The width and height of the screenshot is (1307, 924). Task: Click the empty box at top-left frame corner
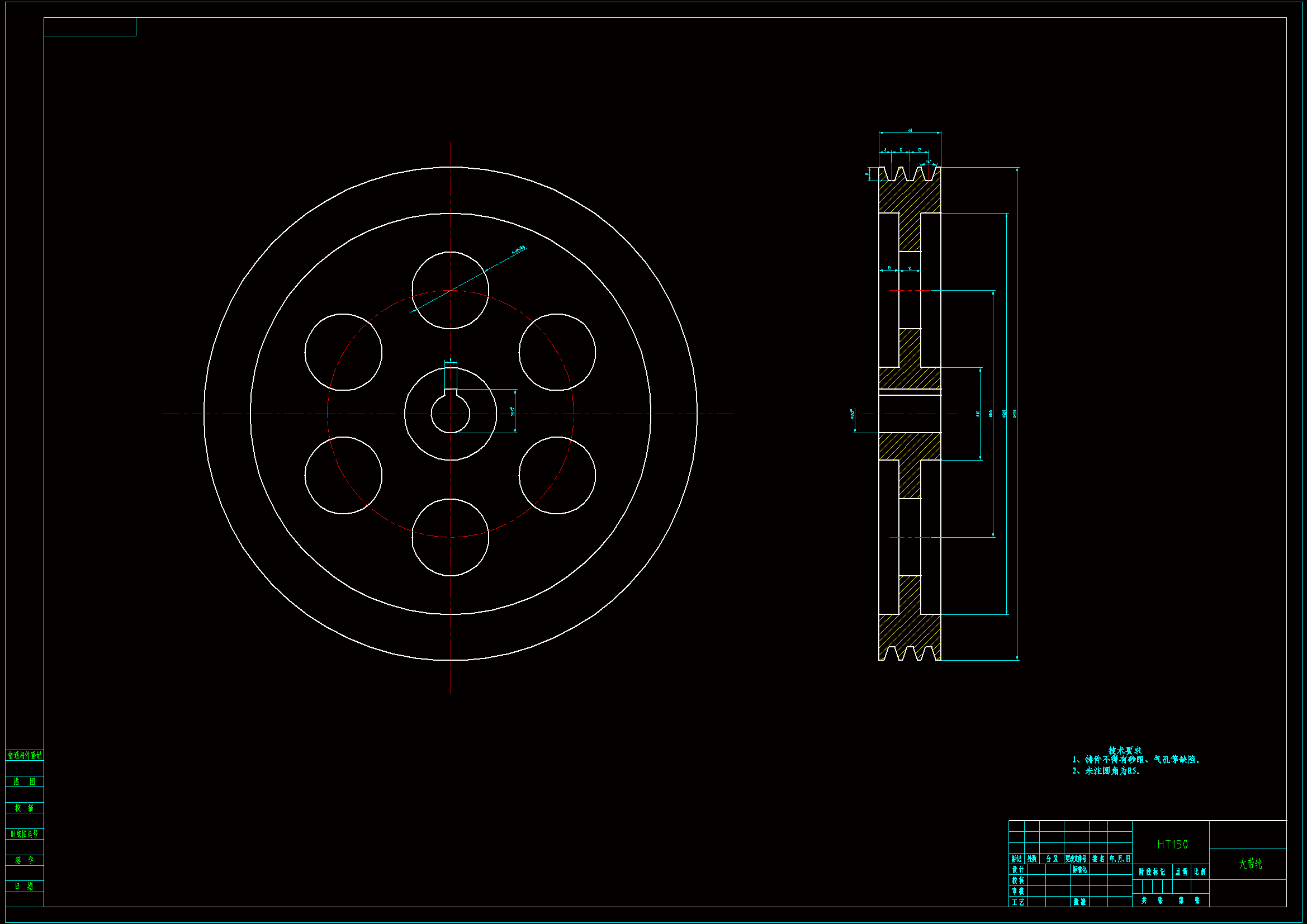pyautogui.click(x=90, y=27)
